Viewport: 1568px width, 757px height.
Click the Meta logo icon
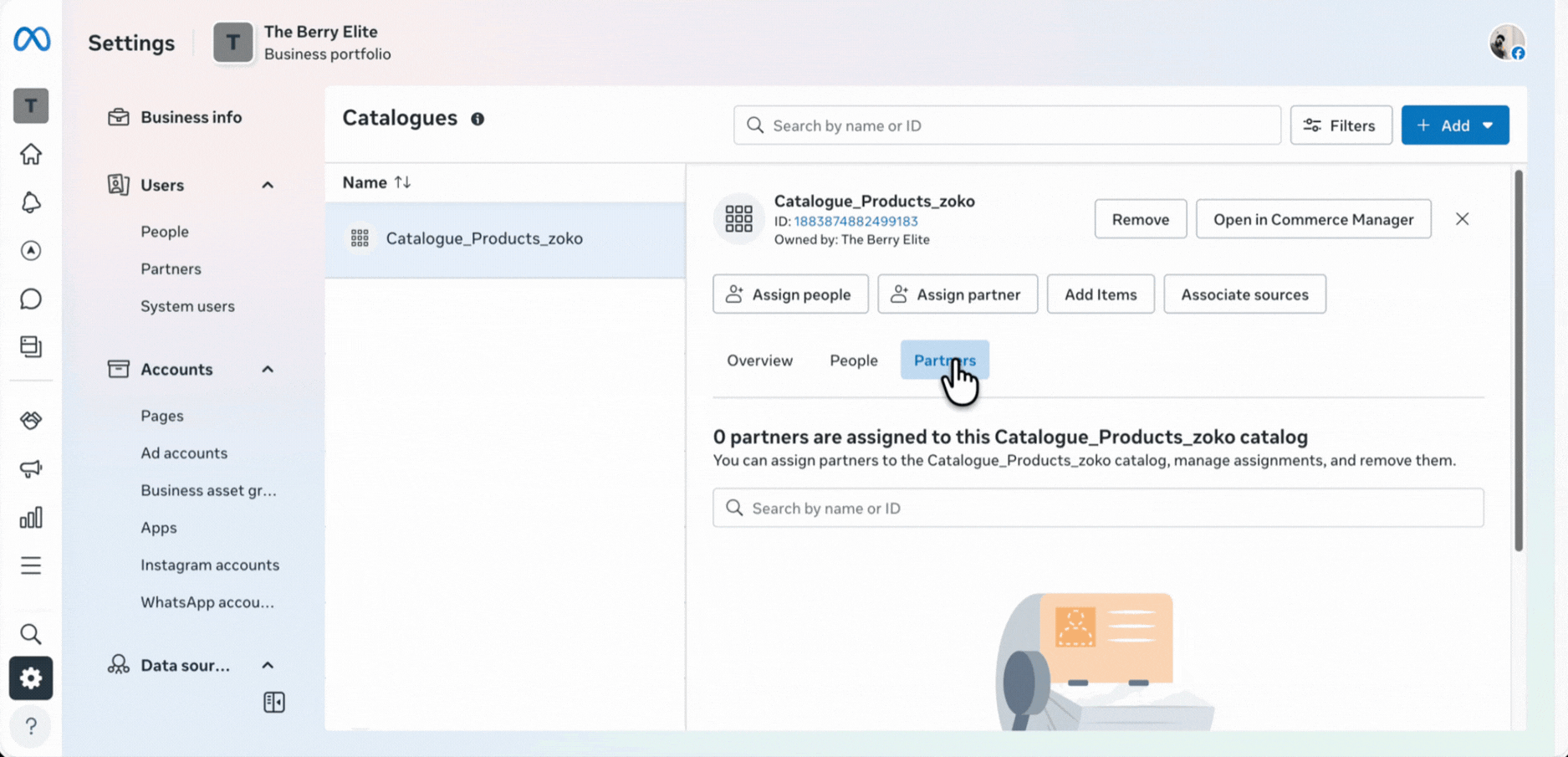click(x=32, y=39)
